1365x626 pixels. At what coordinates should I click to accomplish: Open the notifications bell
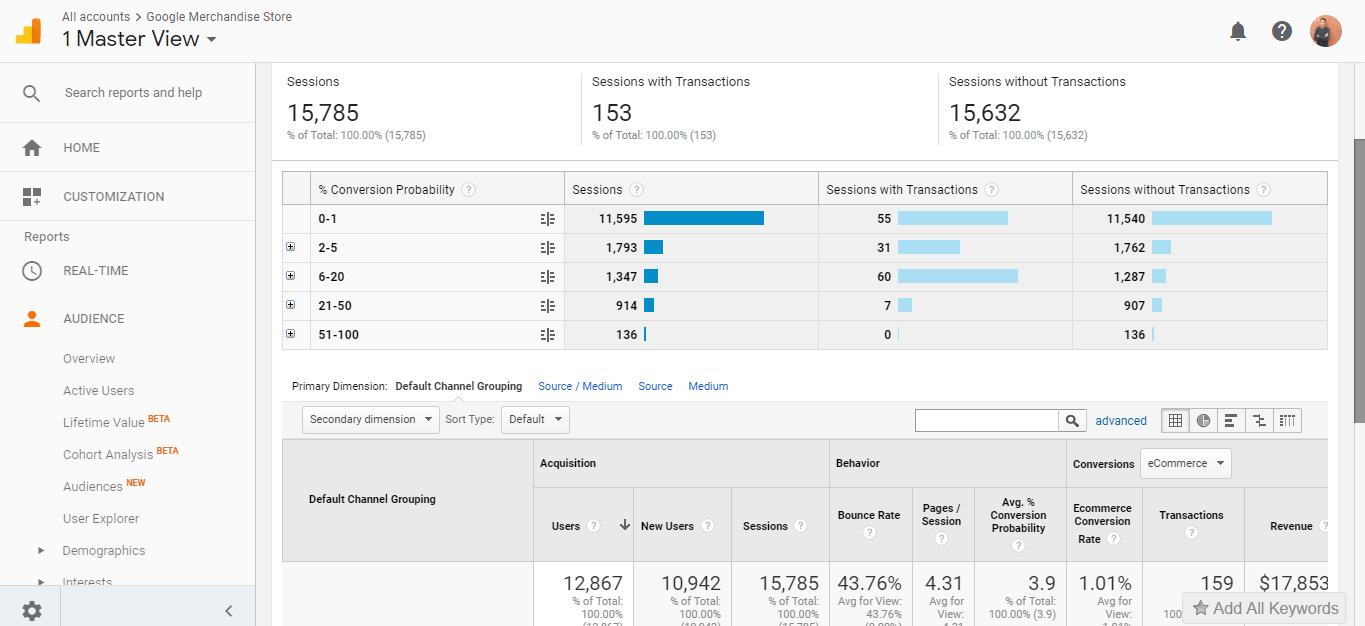(x=1237, y=31)
